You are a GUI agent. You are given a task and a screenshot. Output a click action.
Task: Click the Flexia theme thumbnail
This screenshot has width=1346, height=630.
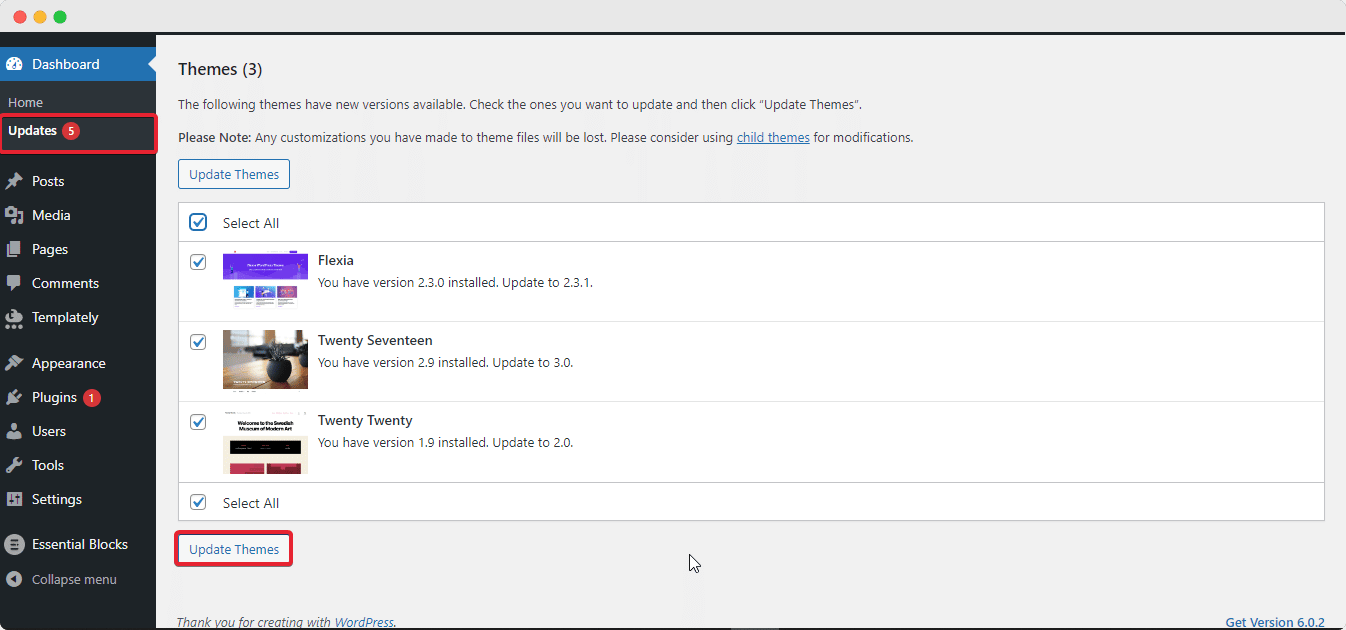tap(265, 278)
